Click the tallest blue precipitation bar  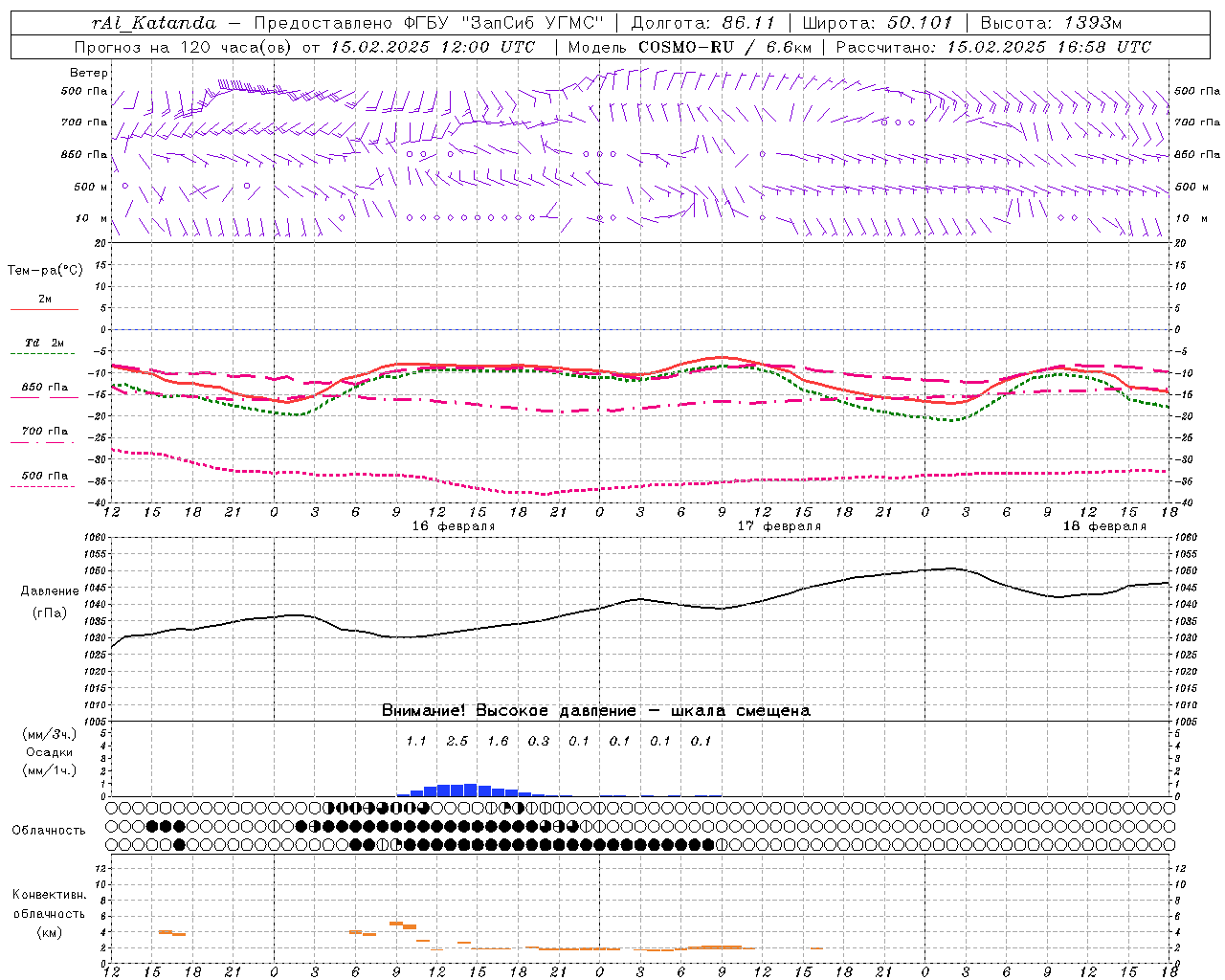471,790
